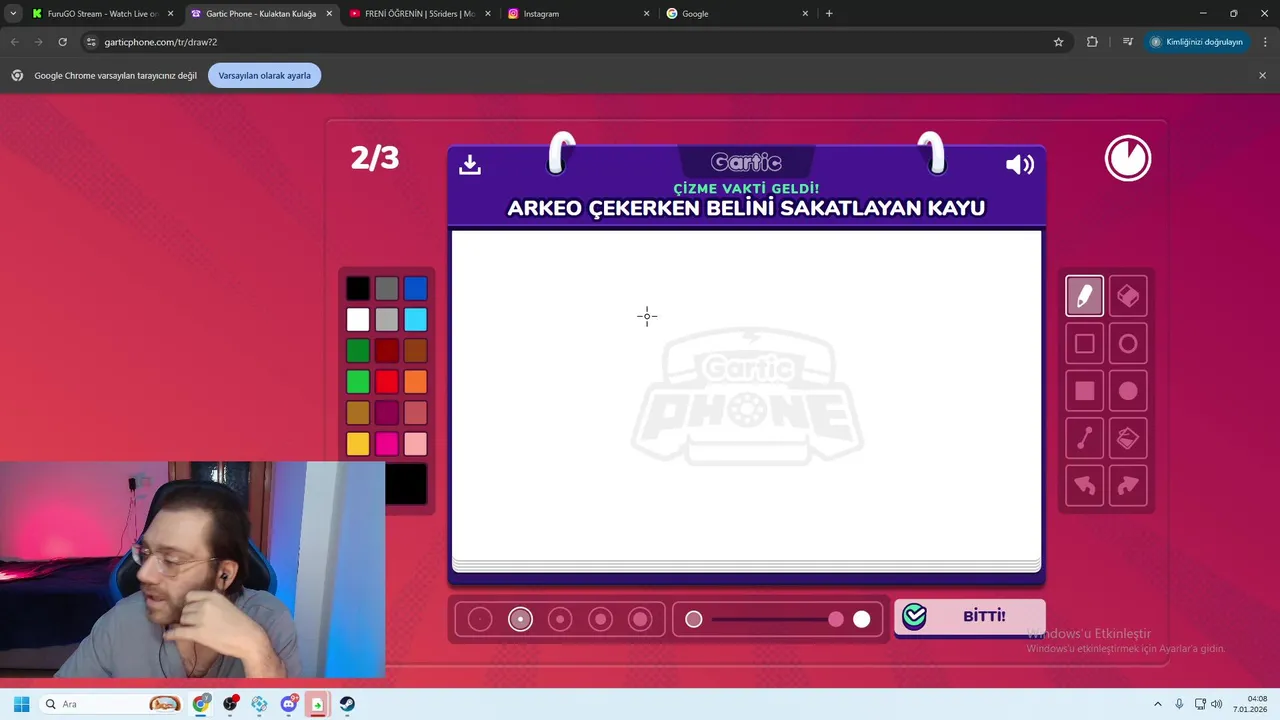The height and width of the screenshot is (720, 1280).
Task: Dismiss the default browser notification bar
Action: tap(1262, 75)
